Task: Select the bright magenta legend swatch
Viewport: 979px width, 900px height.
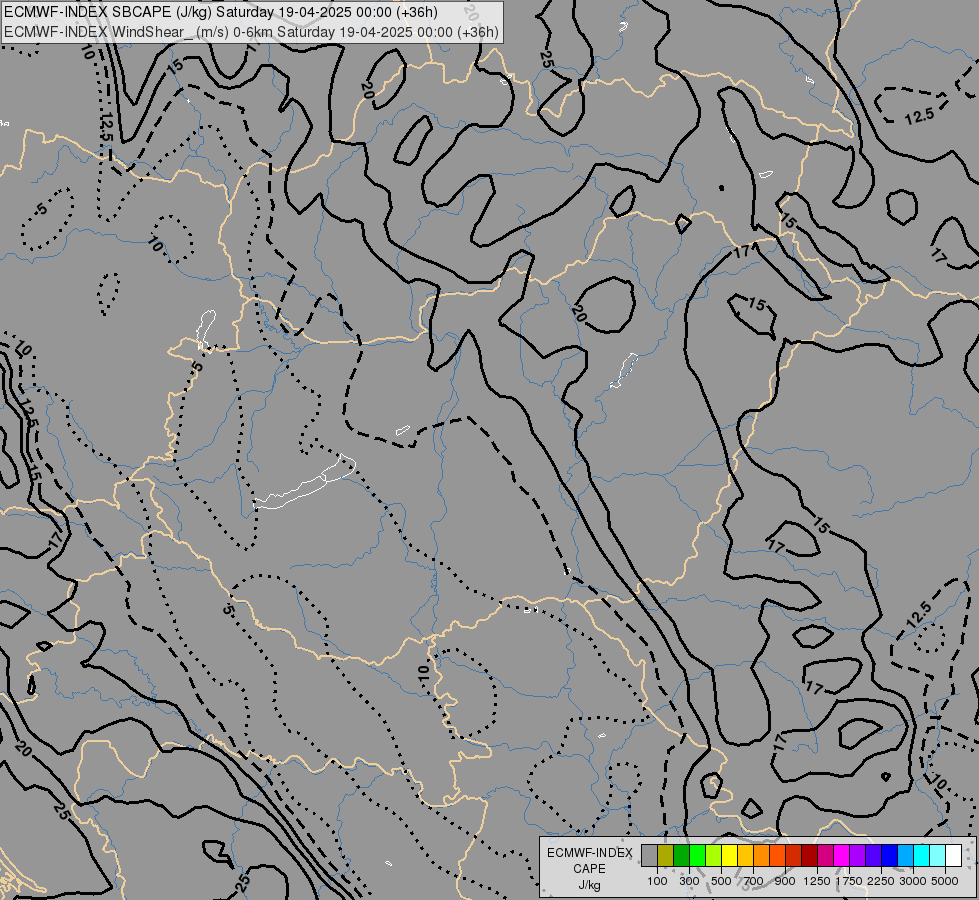Action: [x=842, y=855]
